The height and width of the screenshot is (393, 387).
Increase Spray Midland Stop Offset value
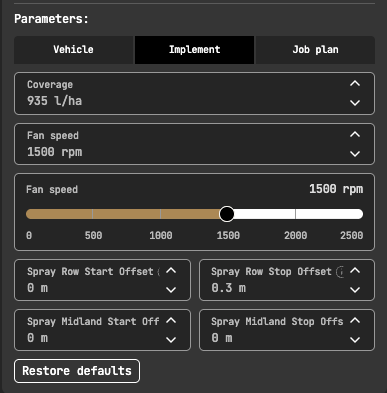(355, 321)
